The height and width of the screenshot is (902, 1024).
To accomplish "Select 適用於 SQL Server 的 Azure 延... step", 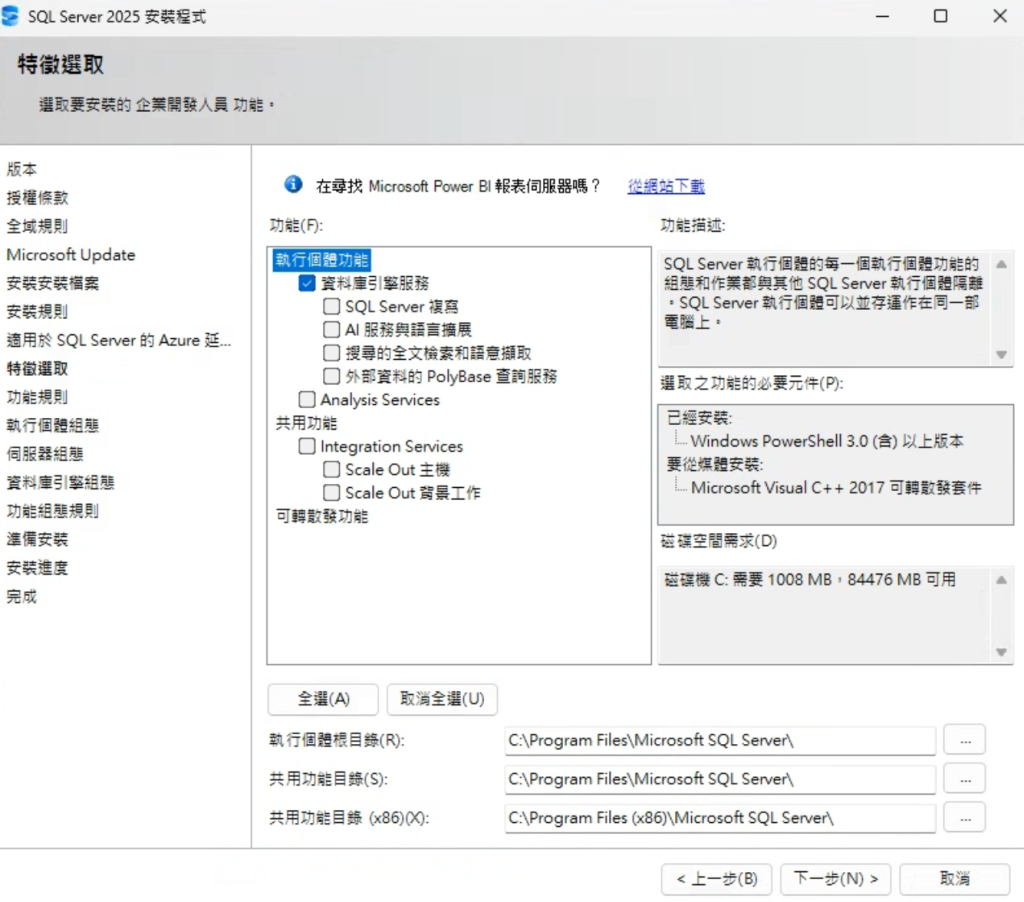I will [118, 340].
